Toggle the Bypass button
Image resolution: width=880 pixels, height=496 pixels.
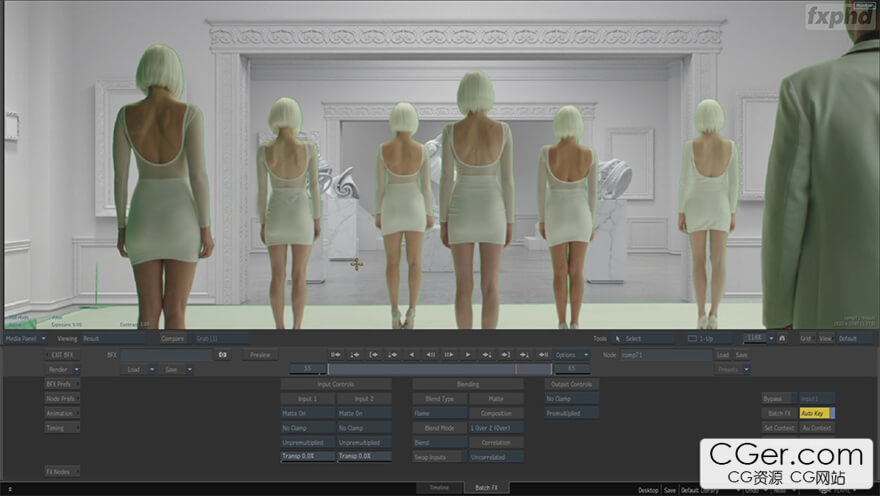coord(779,398)
